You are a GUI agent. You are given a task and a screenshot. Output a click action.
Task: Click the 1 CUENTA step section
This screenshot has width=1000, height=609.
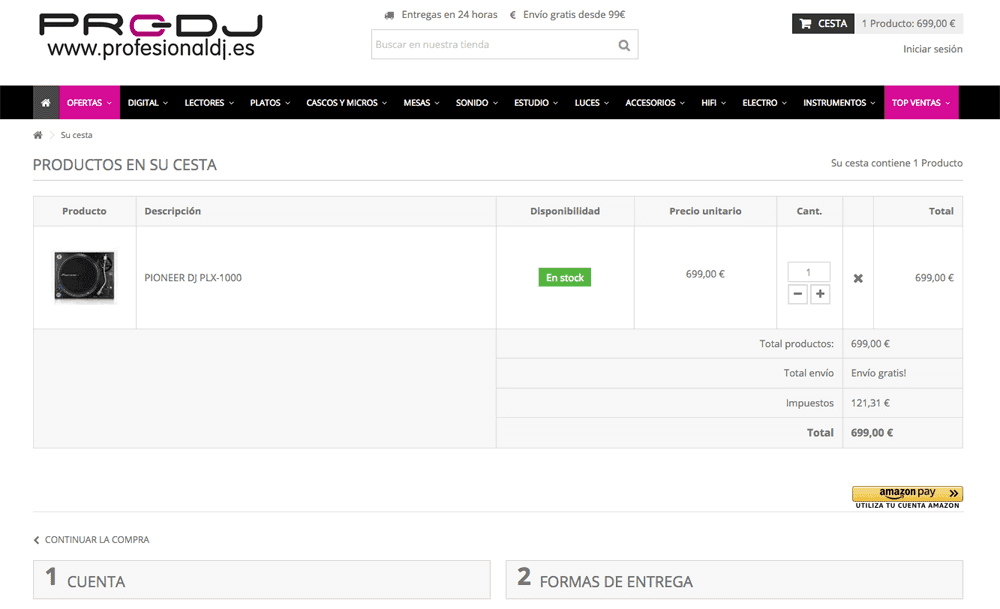pyautogui.click(x=261, y=580)
